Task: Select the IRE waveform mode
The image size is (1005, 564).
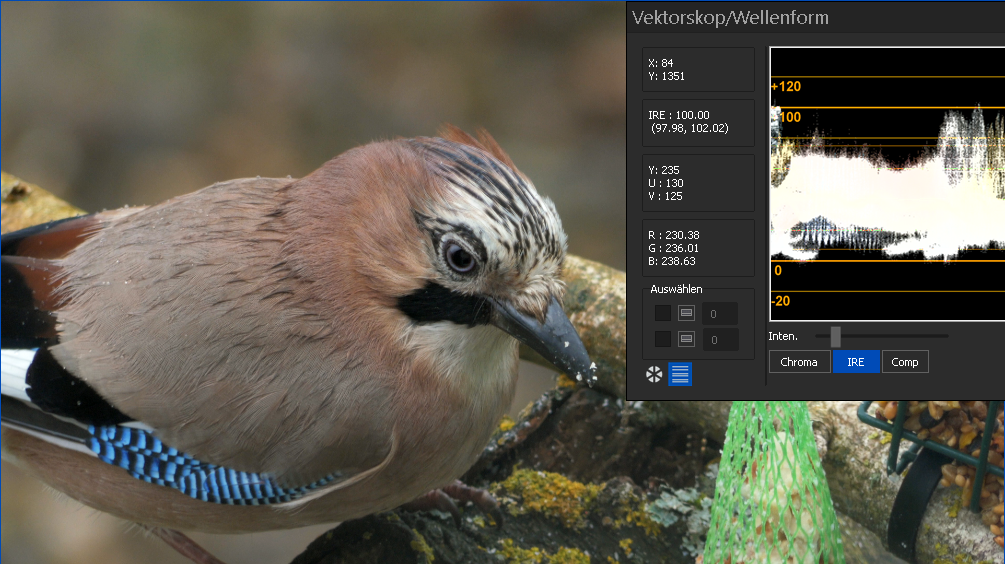Action: 856,362
